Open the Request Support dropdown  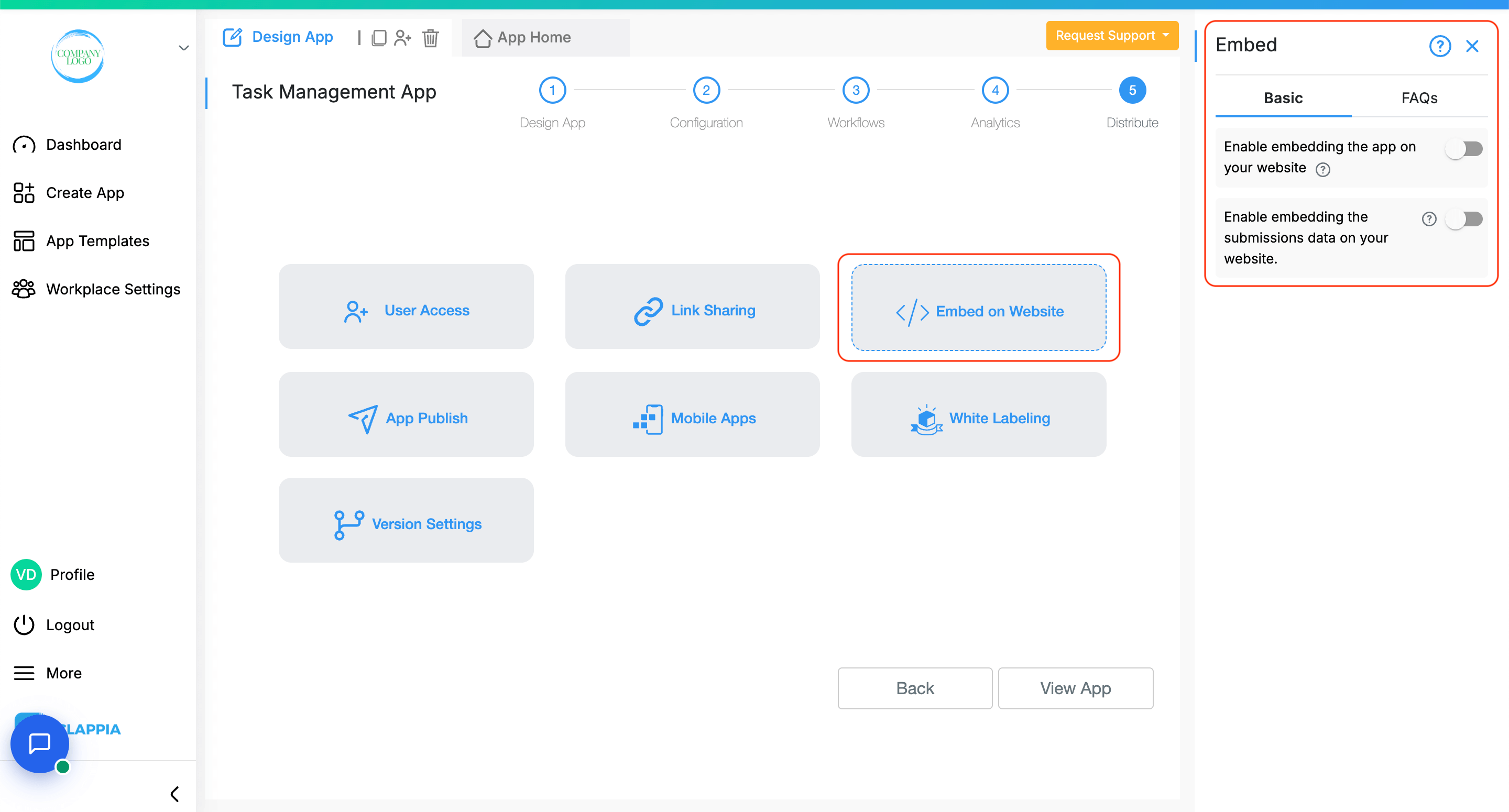(x=1112, y=36)
